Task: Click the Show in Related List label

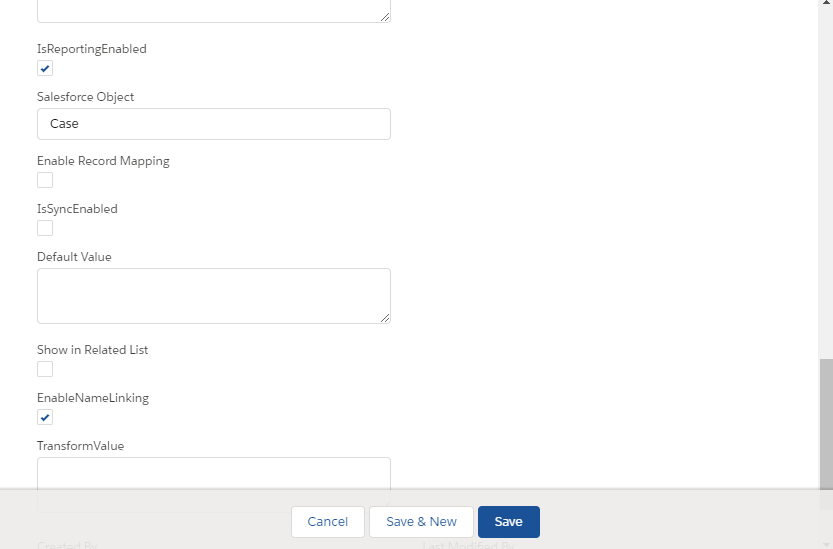Action: click(x=92, y=350)
